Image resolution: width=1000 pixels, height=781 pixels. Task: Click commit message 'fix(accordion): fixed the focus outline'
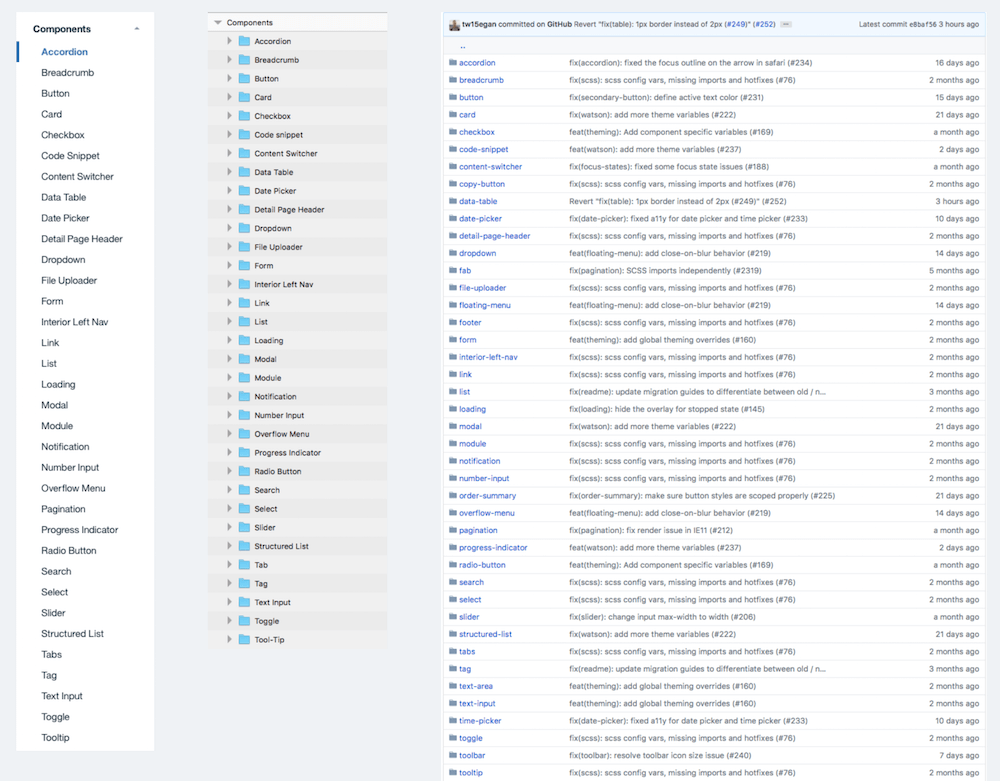coord(691,62)
